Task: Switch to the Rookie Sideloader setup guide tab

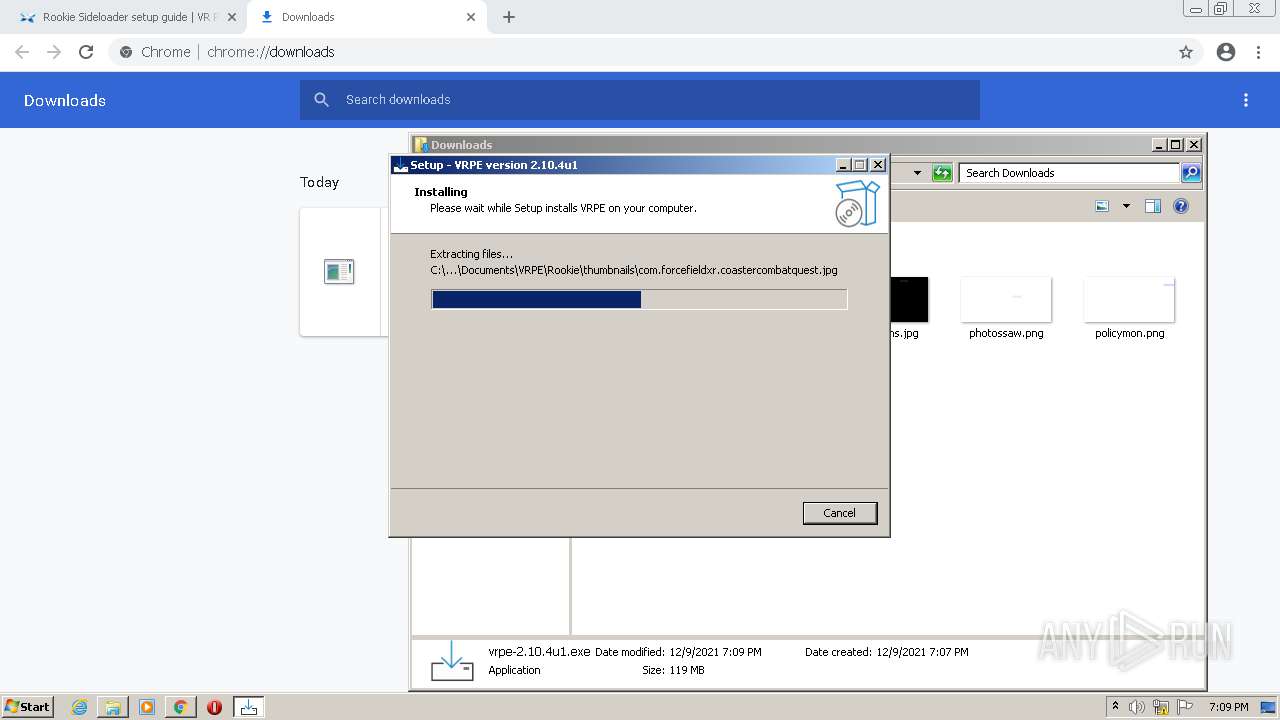Action: [x=126, y=17]
